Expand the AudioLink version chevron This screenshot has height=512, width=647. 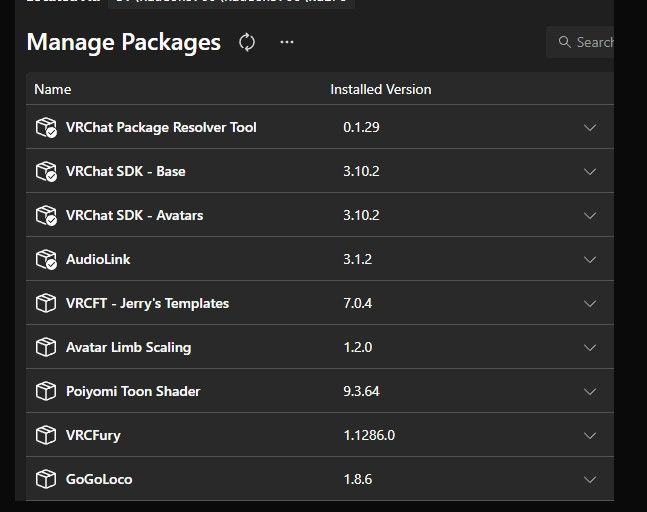(590, 260)
